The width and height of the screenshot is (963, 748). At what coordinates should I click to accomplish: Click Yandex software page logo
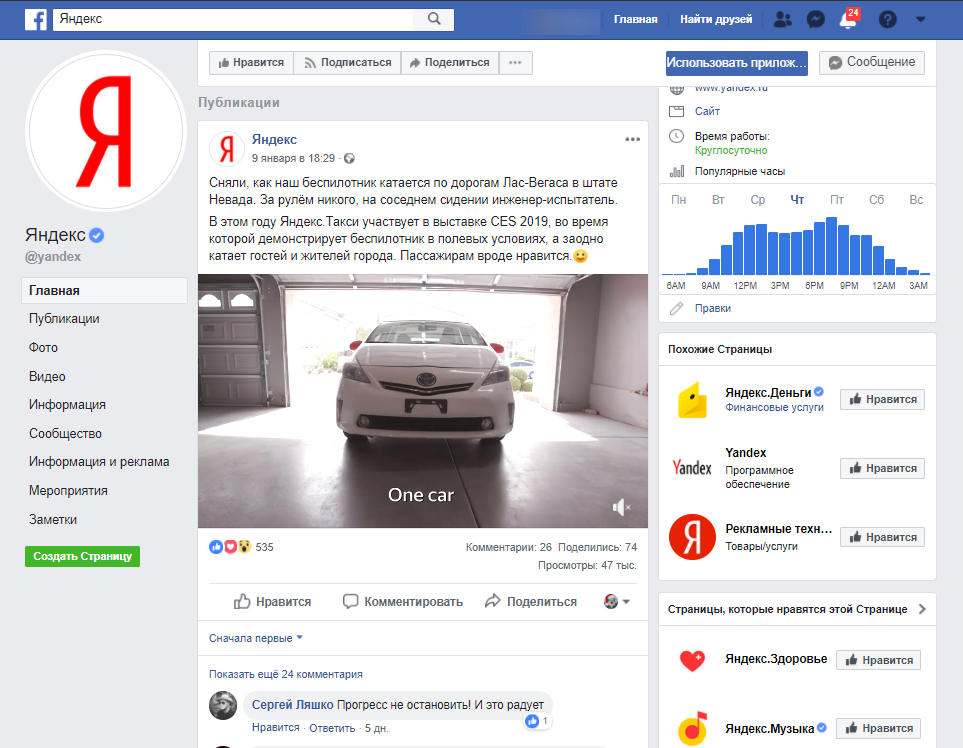[x=692, y=468]
